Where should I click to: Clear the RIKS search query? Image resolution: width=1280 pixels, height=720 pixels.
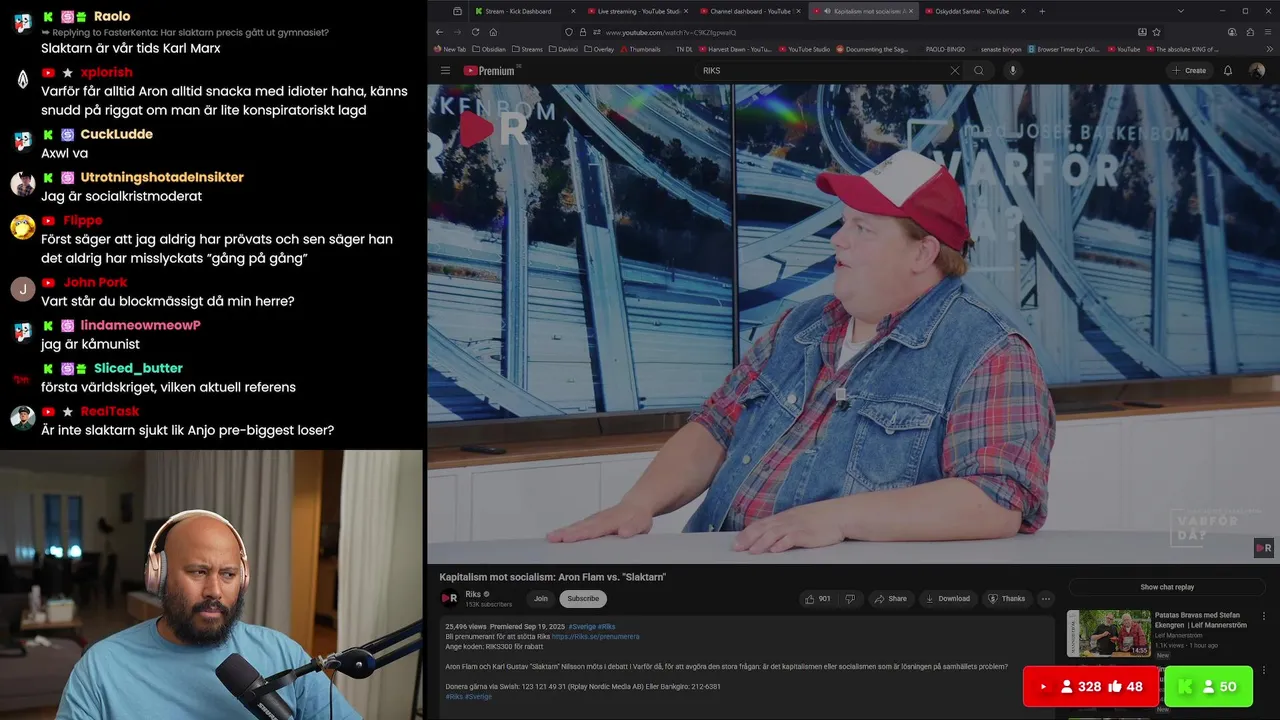click(954, 71)
